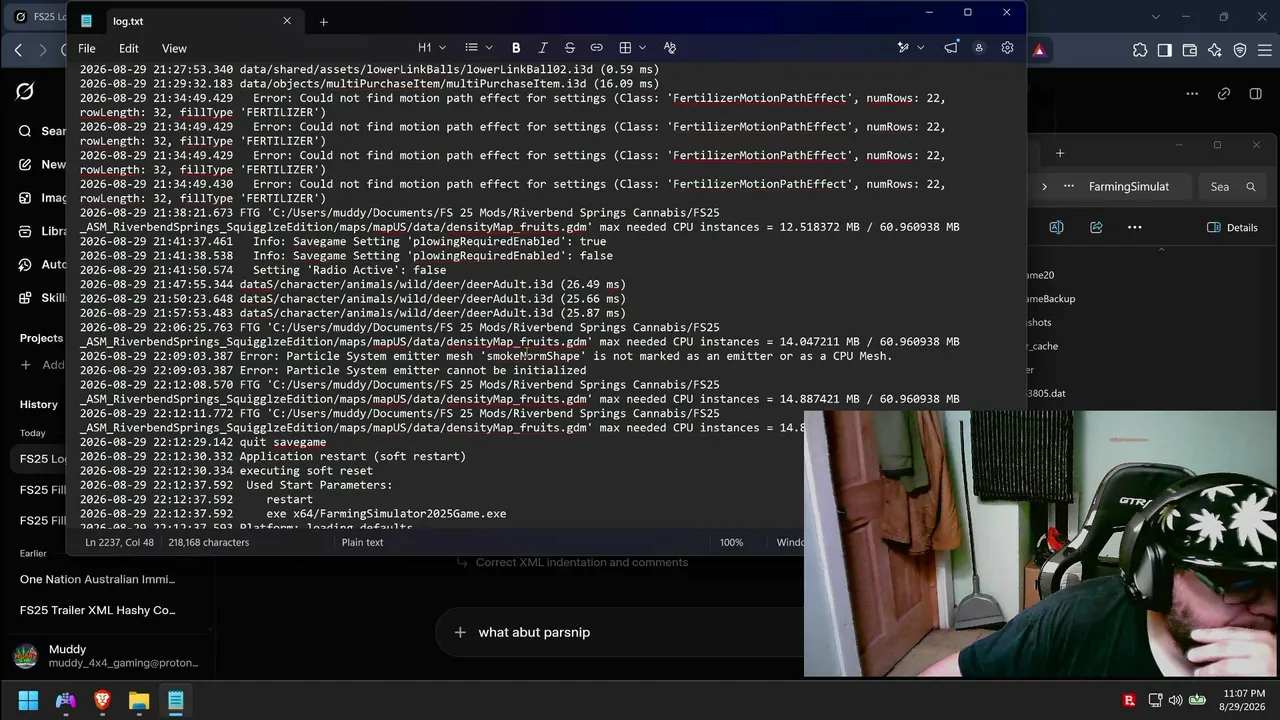Click FarmingSimulat breadcrumb in File Explorer

pyautogui.click(x=1129, y=187)
